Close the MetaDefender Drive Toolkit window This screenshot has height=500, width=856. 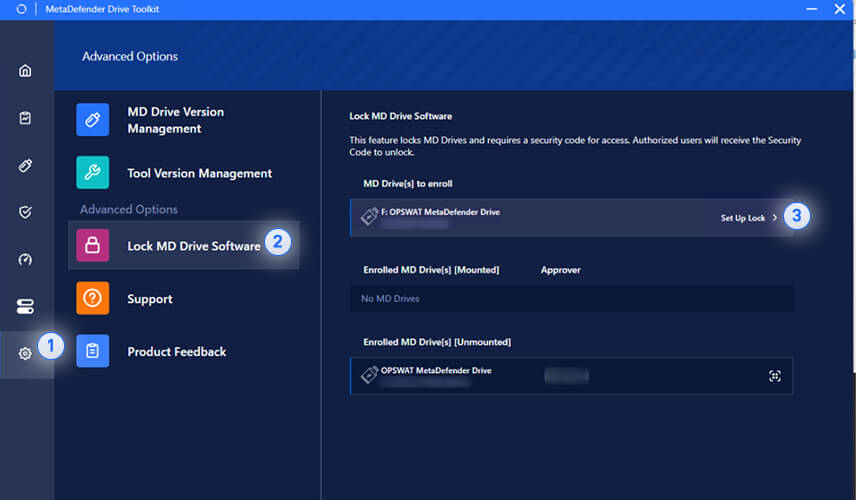point(840,9)
